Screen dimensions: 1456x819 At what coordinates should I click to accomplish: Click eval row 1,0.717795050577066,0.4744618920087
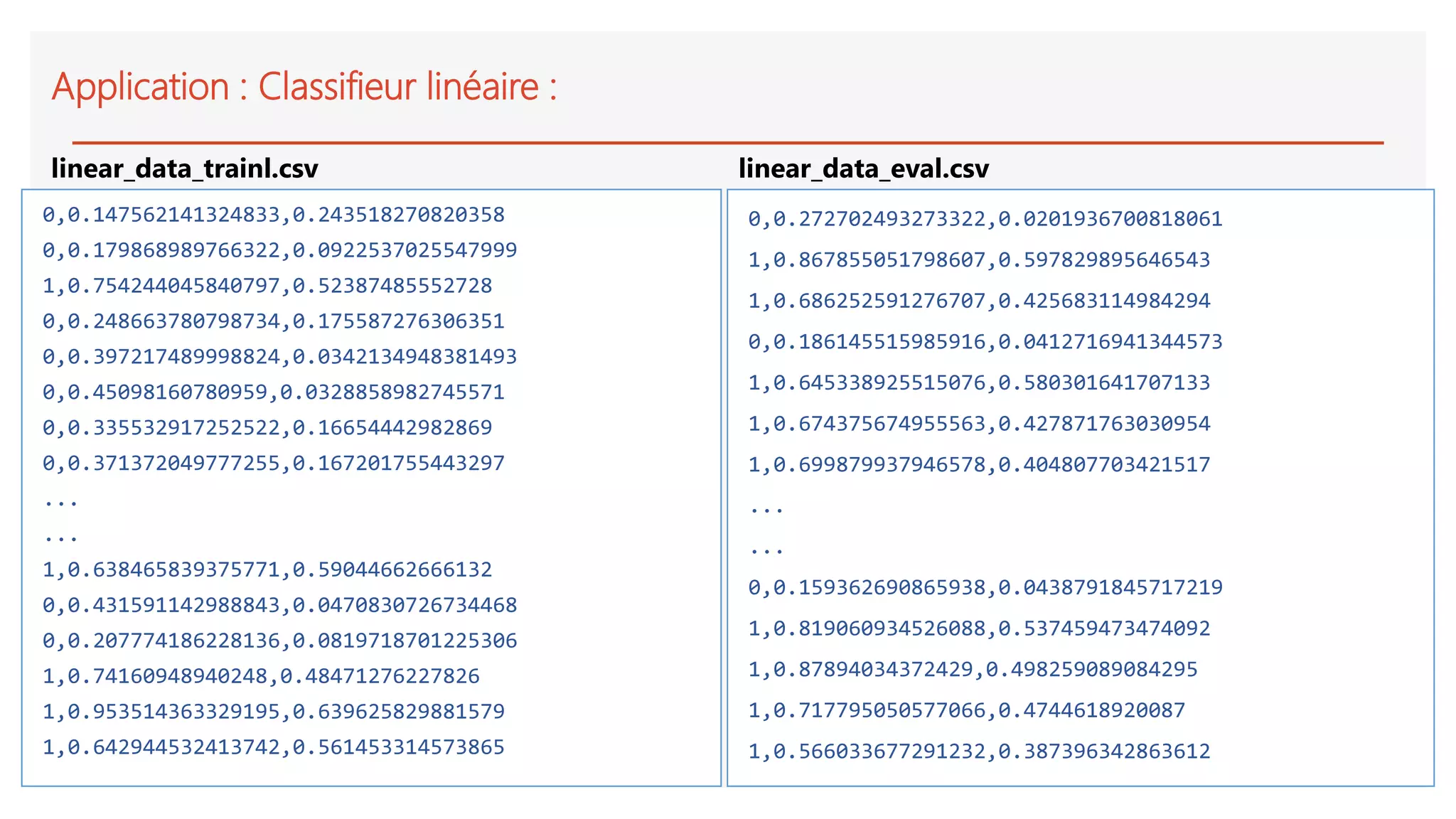967,710
